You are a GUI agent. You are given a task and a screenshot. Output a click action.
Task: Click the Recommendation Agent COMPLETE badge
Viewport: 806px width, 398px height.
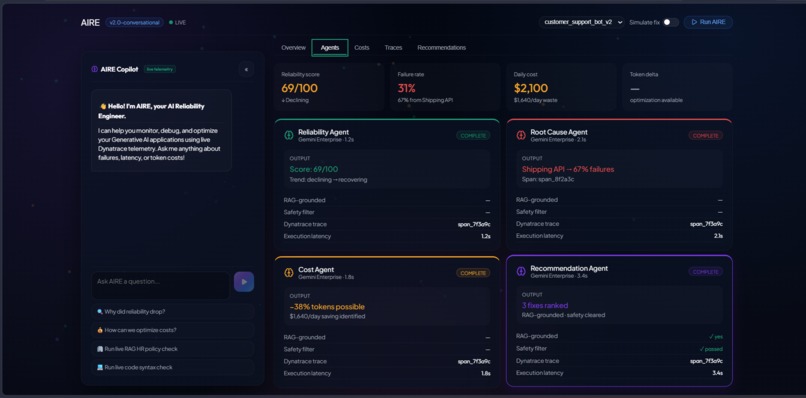(x=706, y=272)
